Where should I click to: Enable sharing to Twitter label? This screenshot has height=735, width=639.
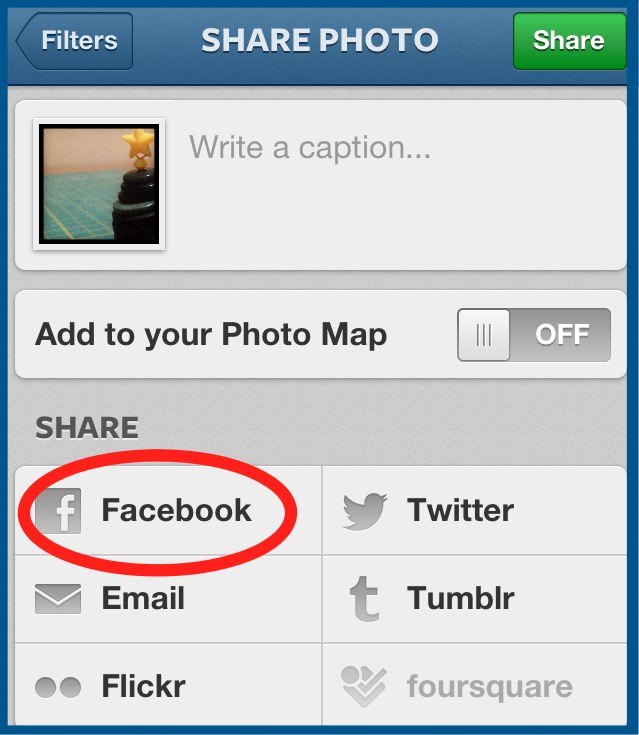click(460, 510)
